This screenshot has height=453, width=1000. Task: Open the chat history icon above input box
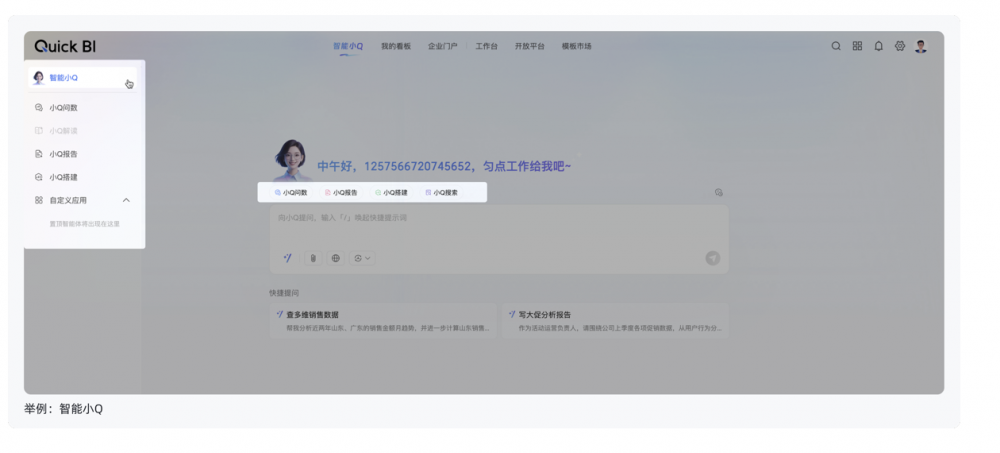(x=719, y=192)
